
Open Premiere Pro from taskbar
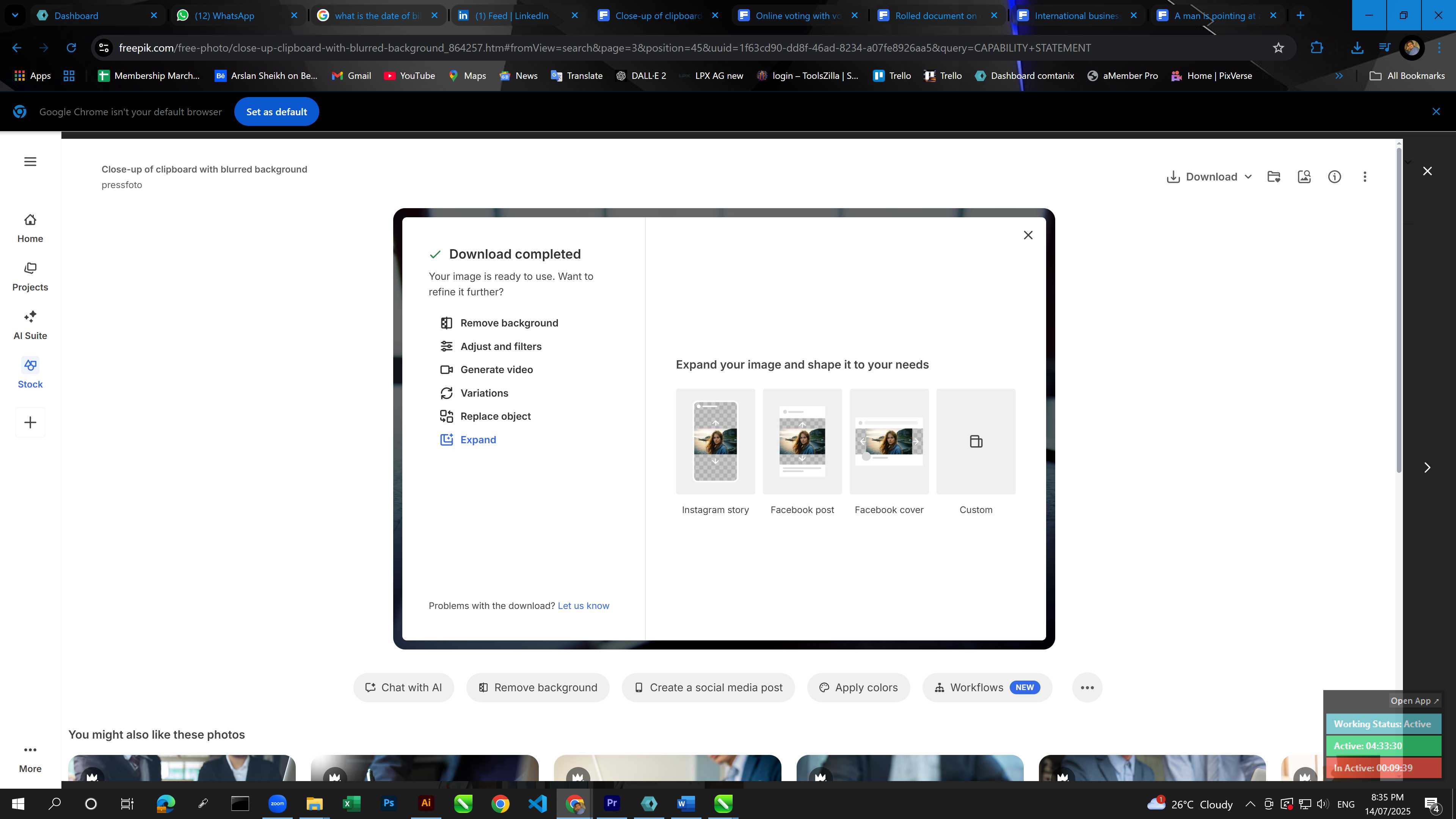coord(612,803)
